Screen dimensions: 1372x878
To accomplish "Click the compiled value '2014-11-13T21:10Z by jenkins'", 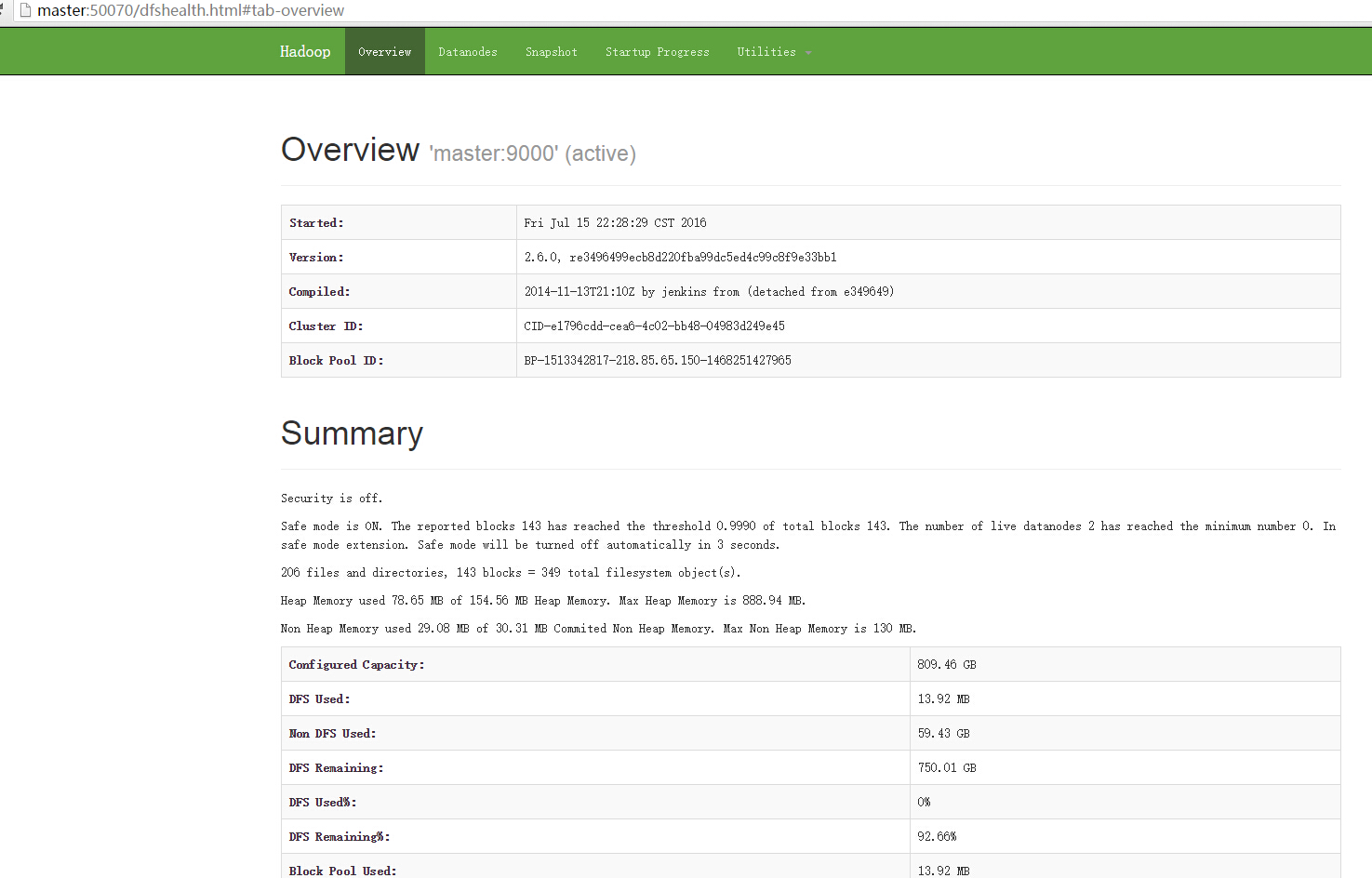I will click(709, 291).
